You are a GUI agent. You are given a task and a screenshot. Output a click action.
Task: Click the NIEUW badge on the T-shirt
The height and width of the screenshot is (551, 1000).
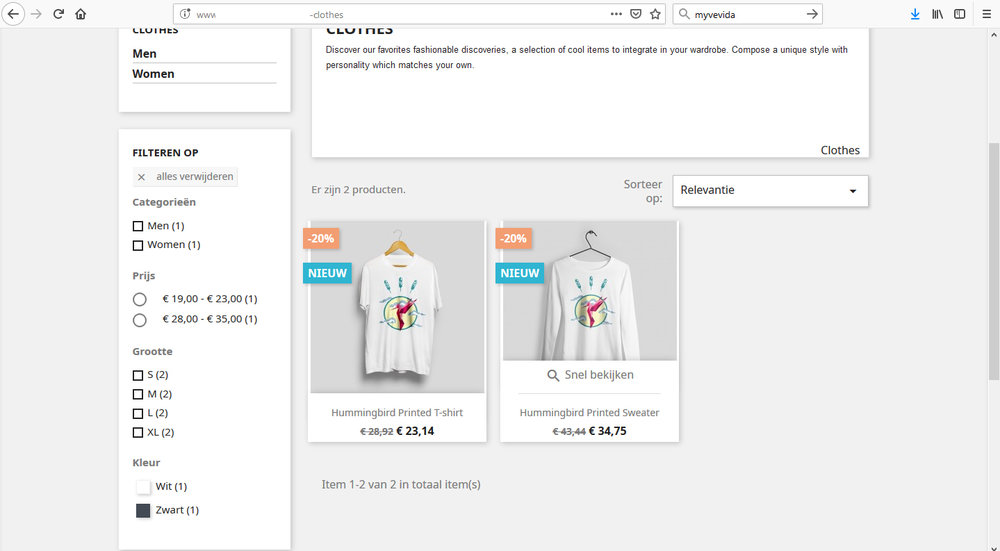(327, 273)
